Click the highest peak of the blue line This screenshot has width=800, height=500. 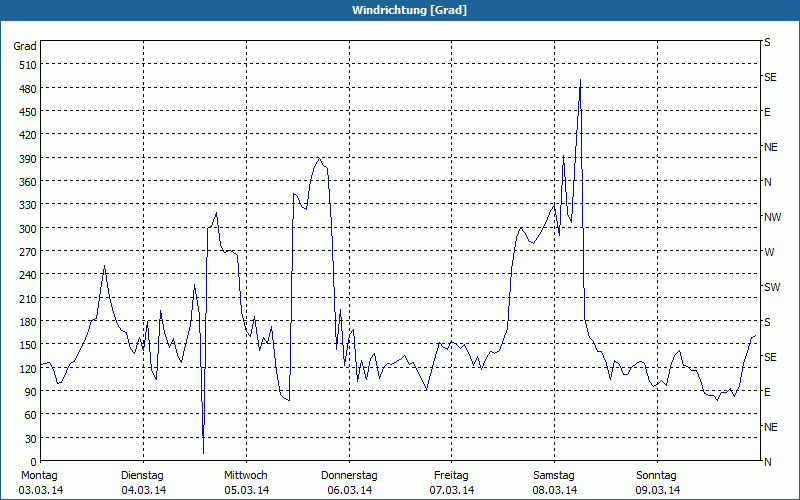(580, 80)
